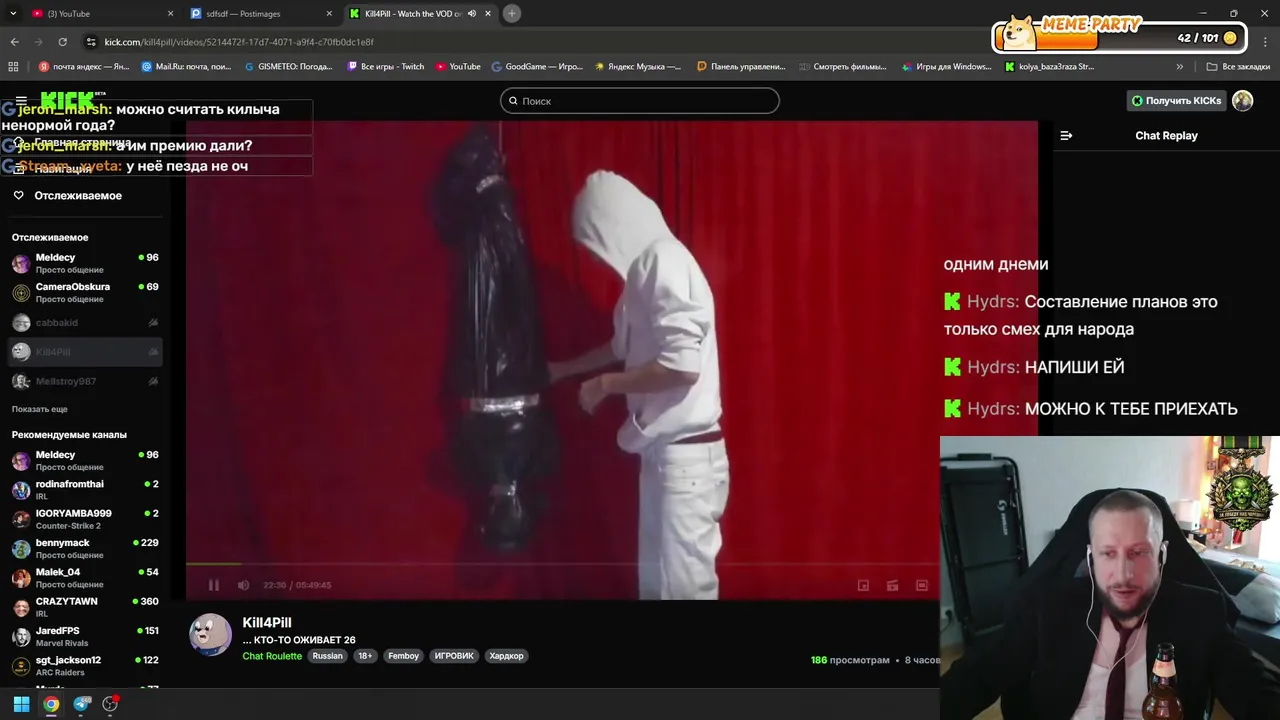Open recommended channel sgt_jackson12
The height and width of the screenshot is (720, 1280).
point(85,666)
